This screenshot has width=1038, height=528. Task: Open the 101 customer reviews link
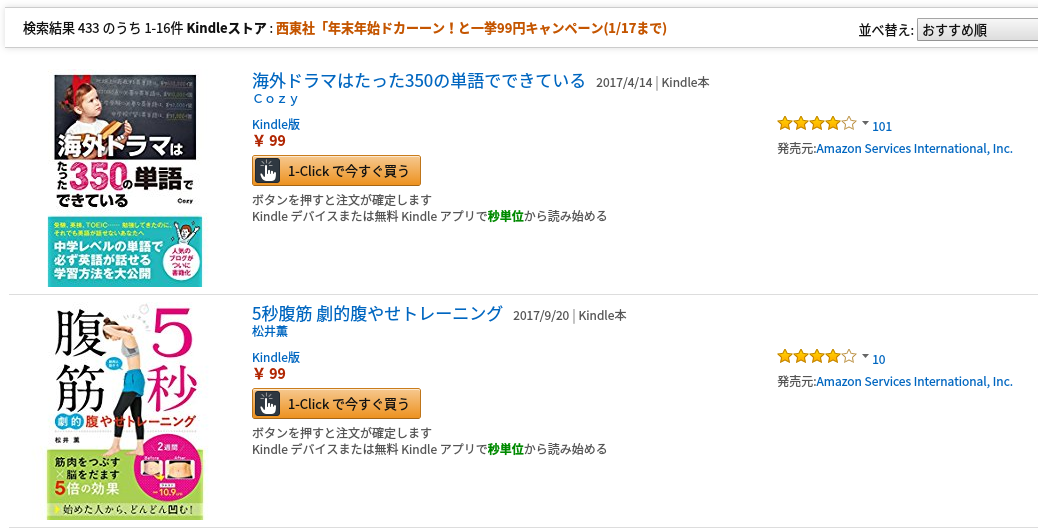(x=882, y=126)
